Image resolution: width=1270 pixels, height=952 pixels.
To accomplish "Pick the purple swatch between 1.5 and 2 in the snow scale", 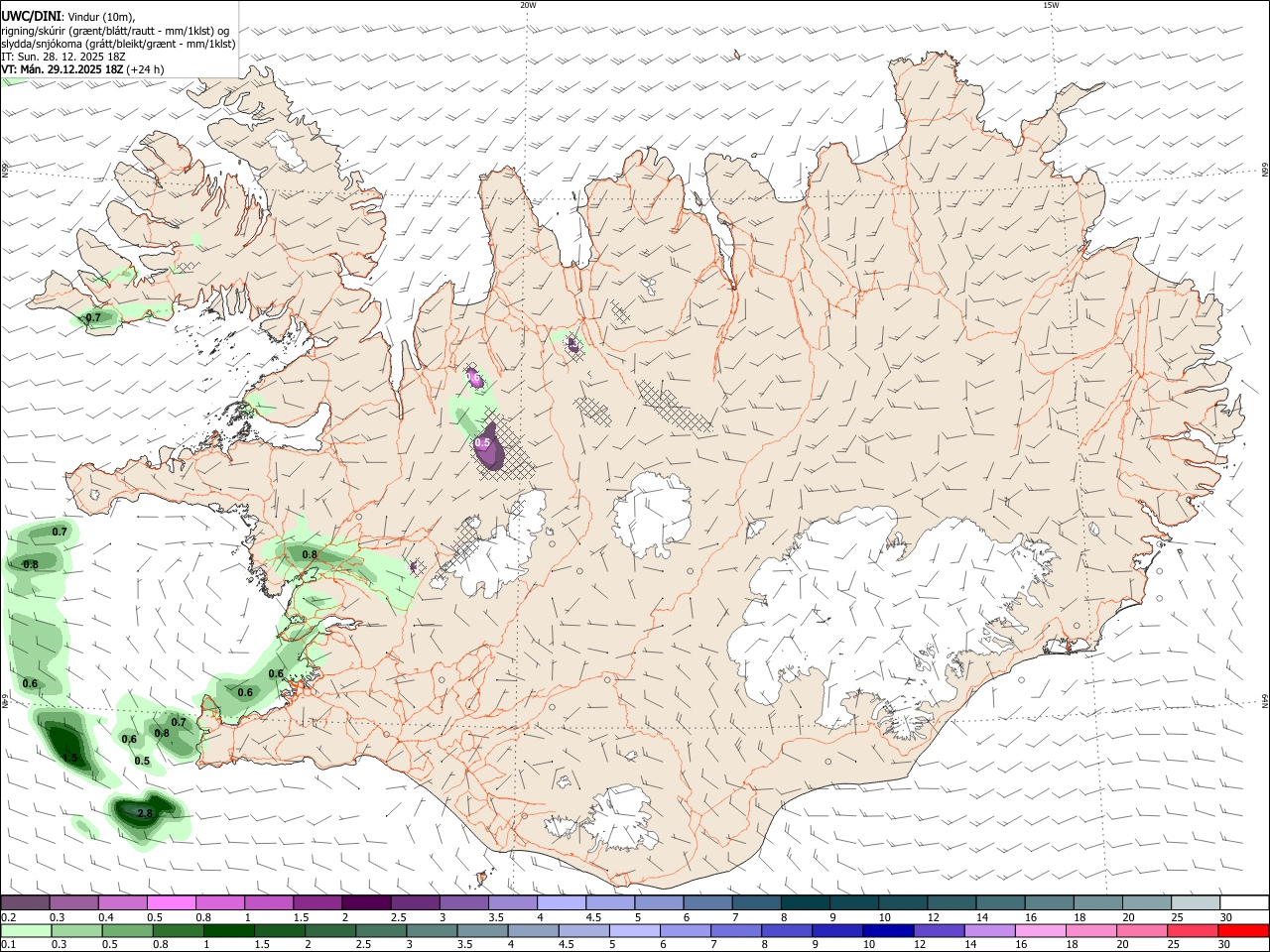I will [317, 902].
